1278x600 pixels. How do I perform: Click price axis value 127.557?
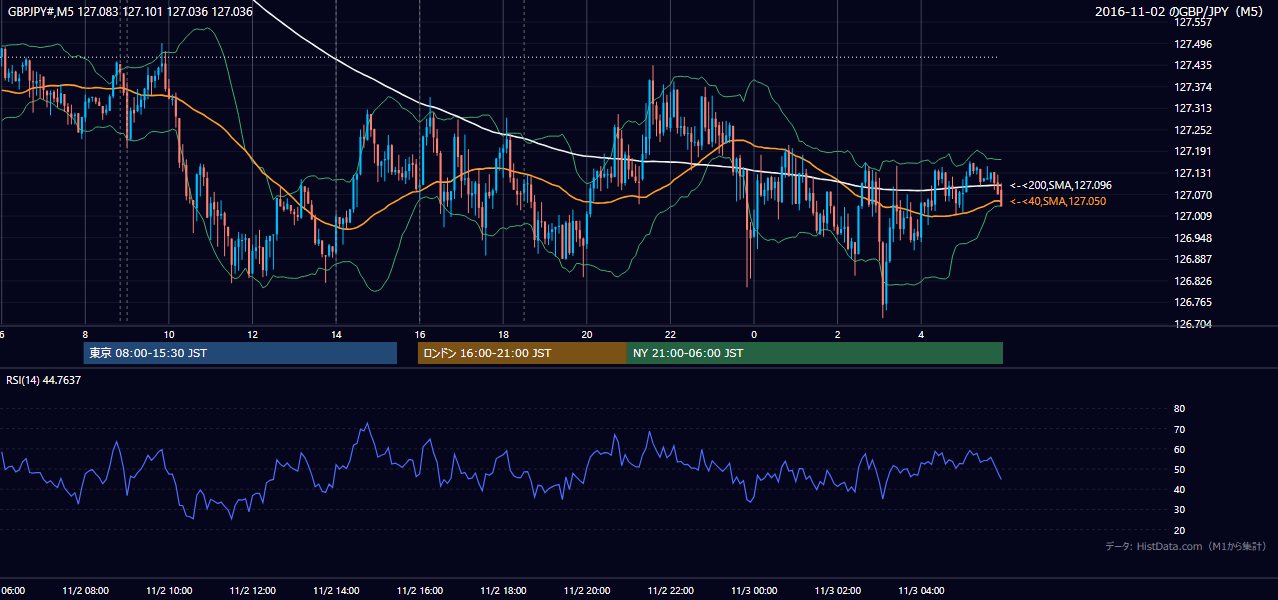tap(1192, 22)
